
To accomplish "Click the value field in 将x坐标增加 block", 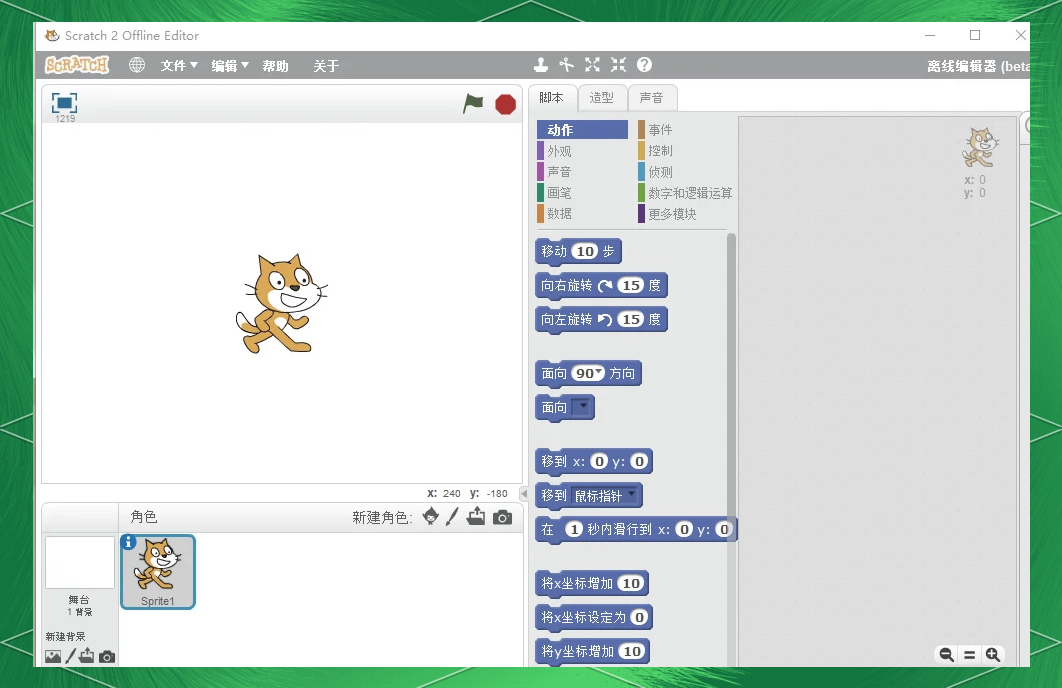I will tap(631, 583).
